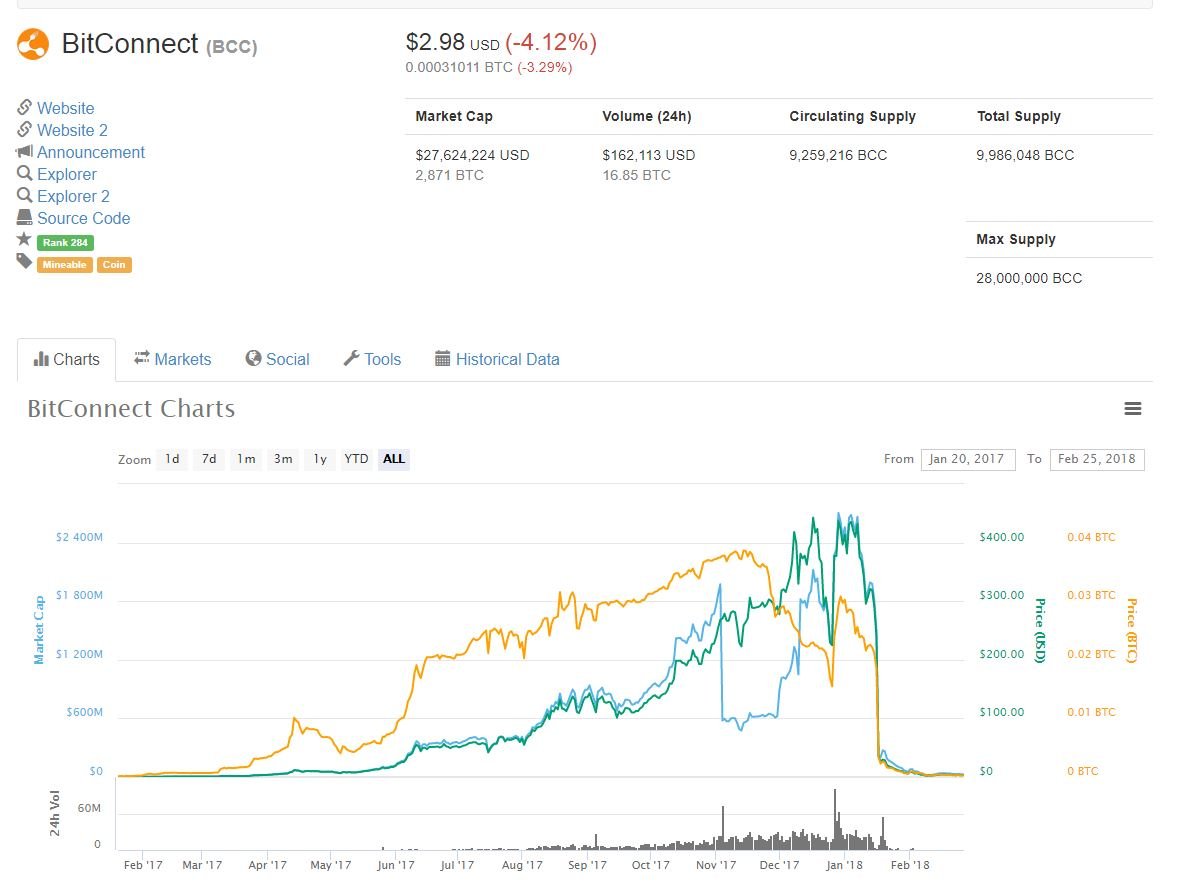Image resolution: width=1186 pixels, height=883 pixels.
Task: Click the 24h Vol axis label
Action: click(x=54, y=813)
